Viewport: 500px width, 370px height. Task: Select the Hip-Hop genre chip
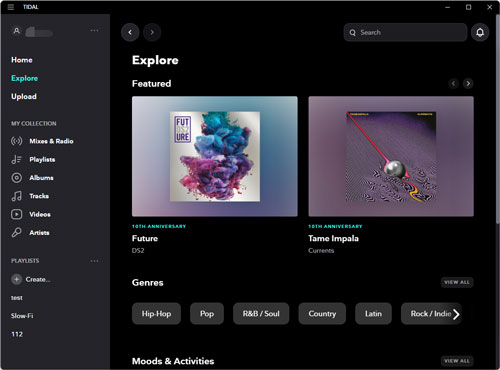156,314
